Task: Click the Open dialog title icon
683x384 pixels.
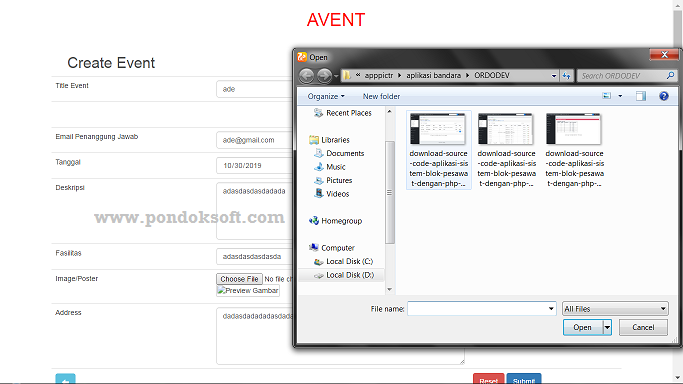Action: (302, 57)
